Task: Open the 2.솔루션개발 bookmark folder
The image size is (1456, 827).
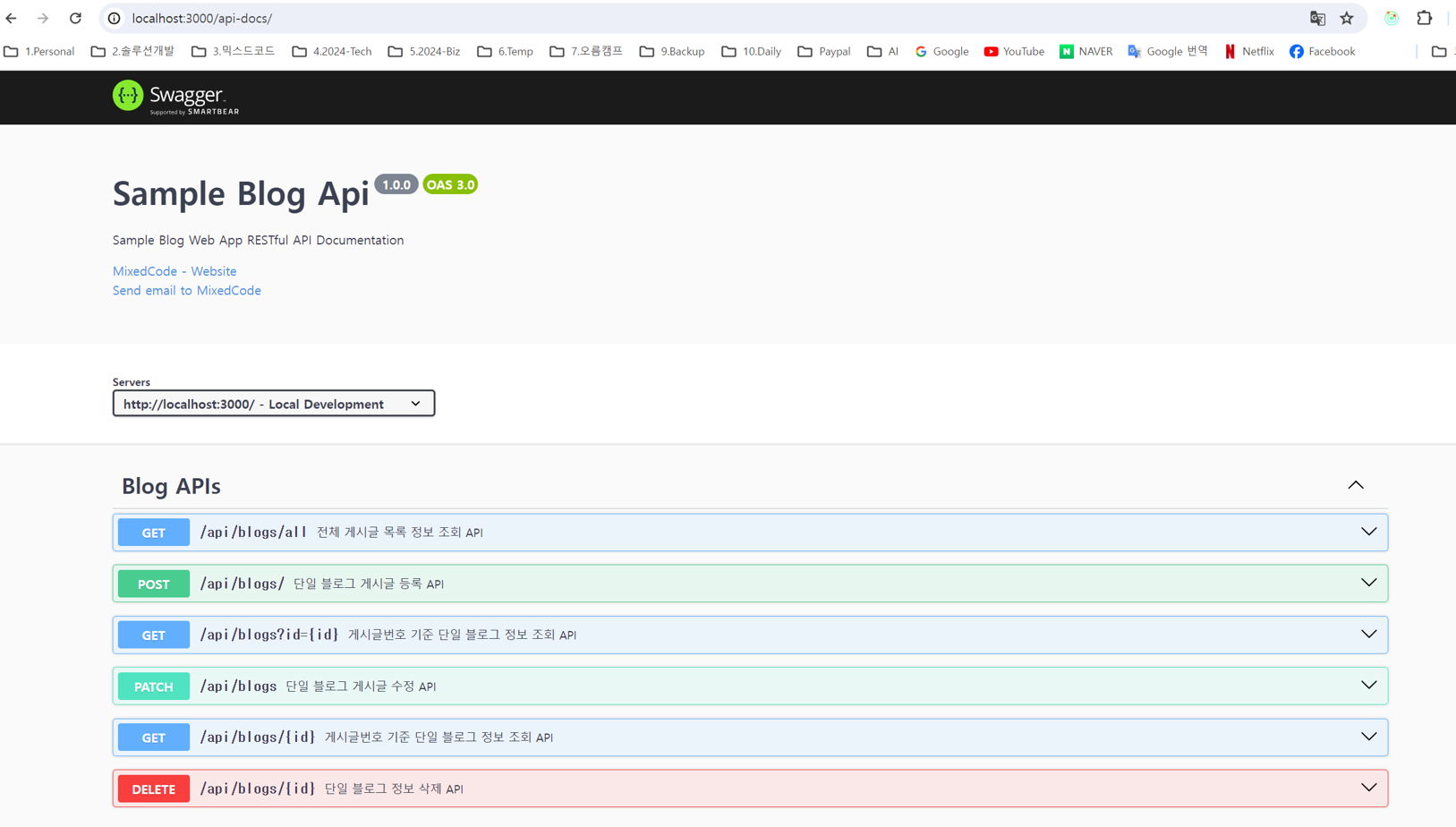Action: [132, 52]
